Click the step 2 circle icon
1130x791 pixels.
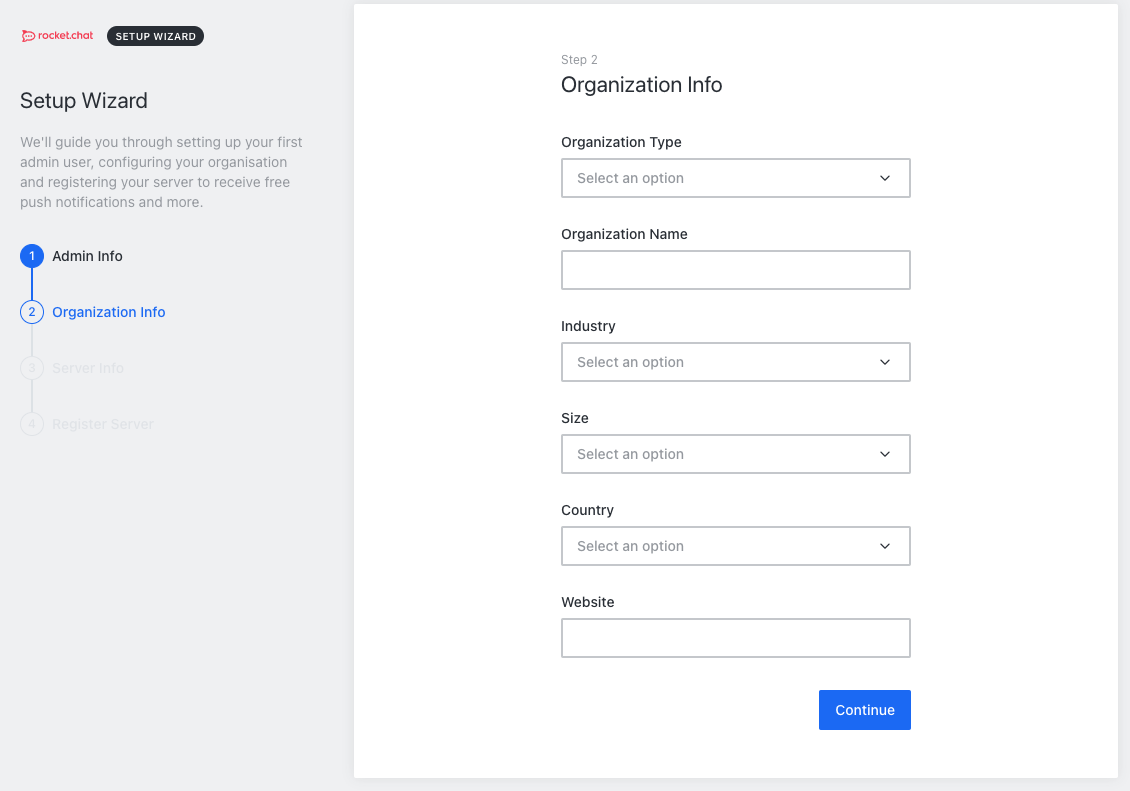click(x=32, y=312)
